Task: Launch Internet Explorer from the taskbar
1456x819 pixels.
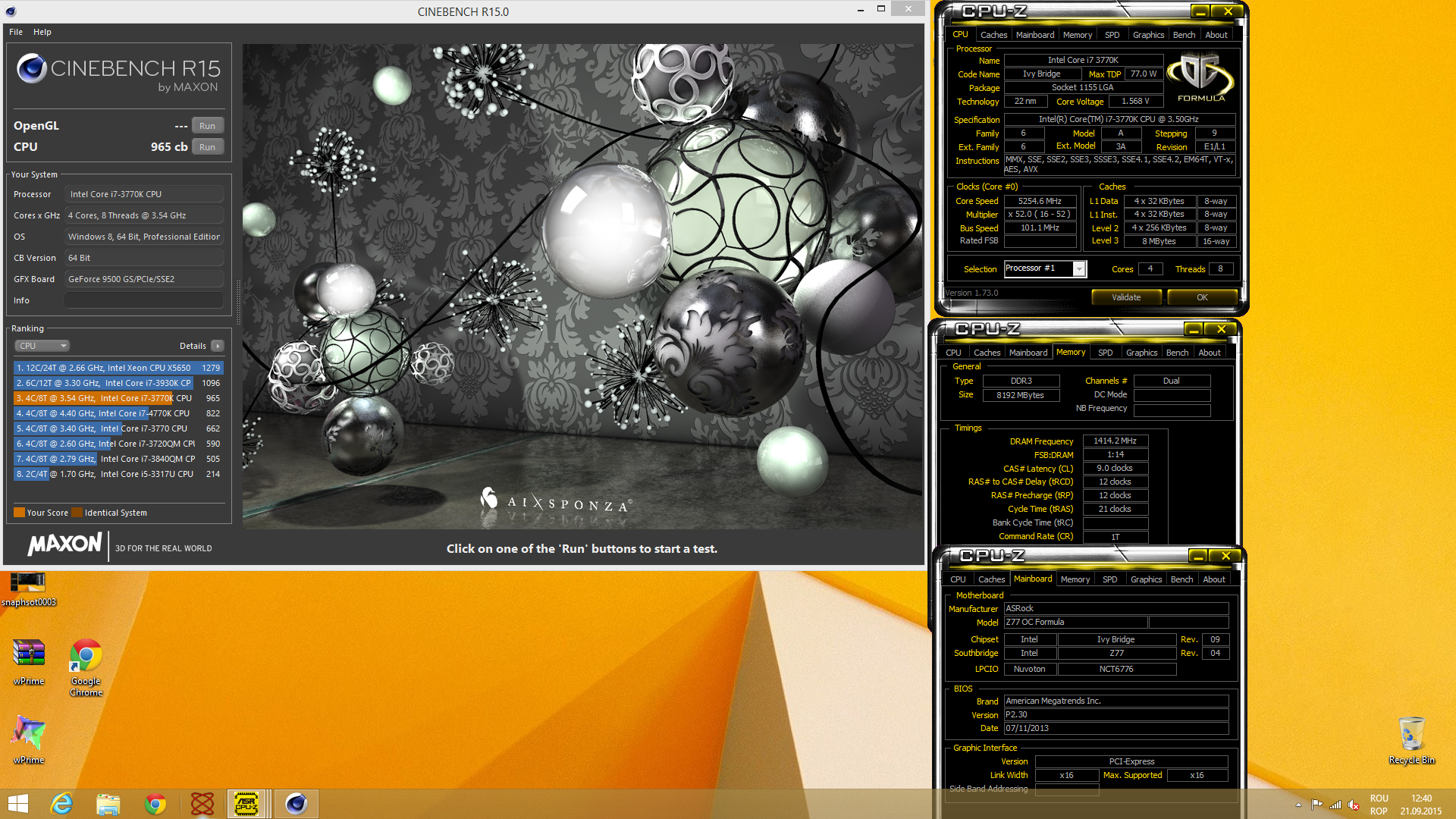Action: pos(61,804)
